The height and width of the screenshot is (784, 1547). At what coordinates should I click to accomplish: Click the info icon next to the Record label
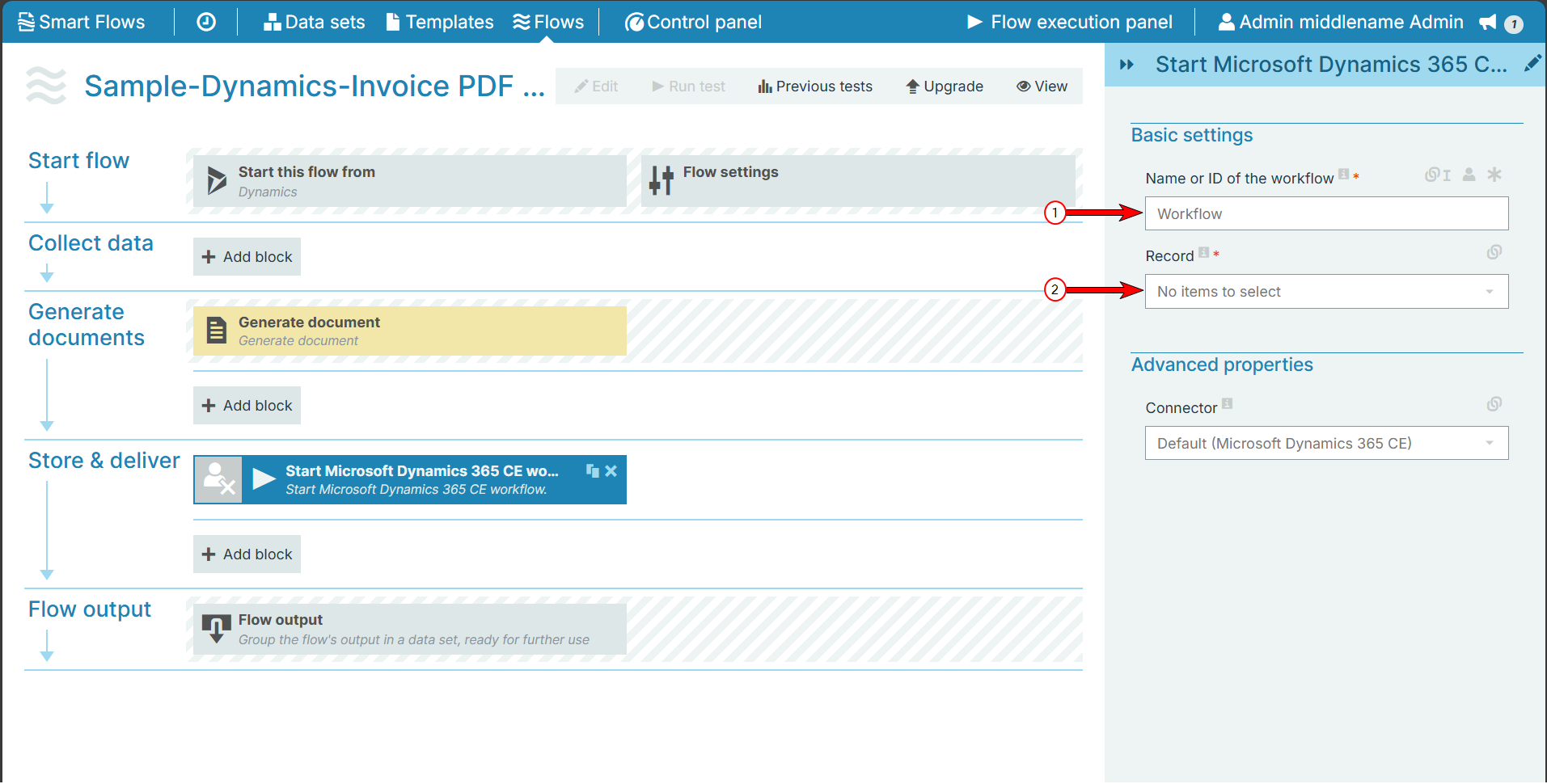tap(1203, 252)
